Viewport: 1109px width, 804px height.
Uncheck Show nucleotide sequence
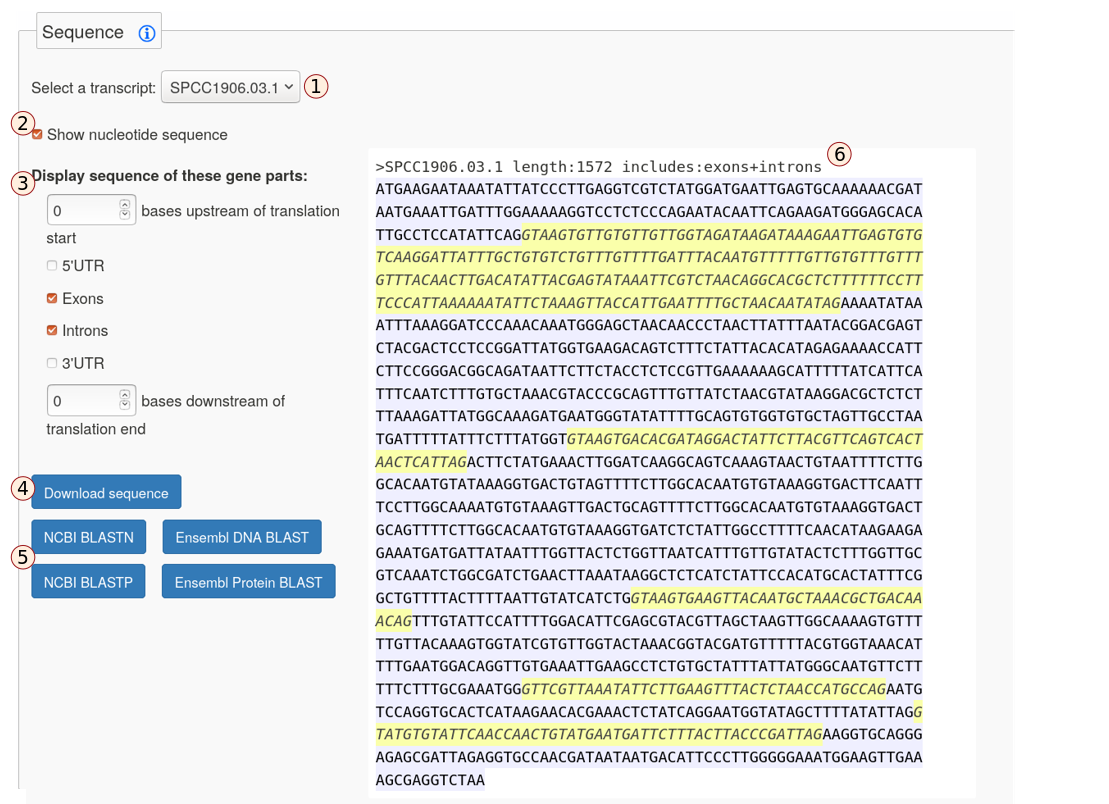tap(37, 135)
